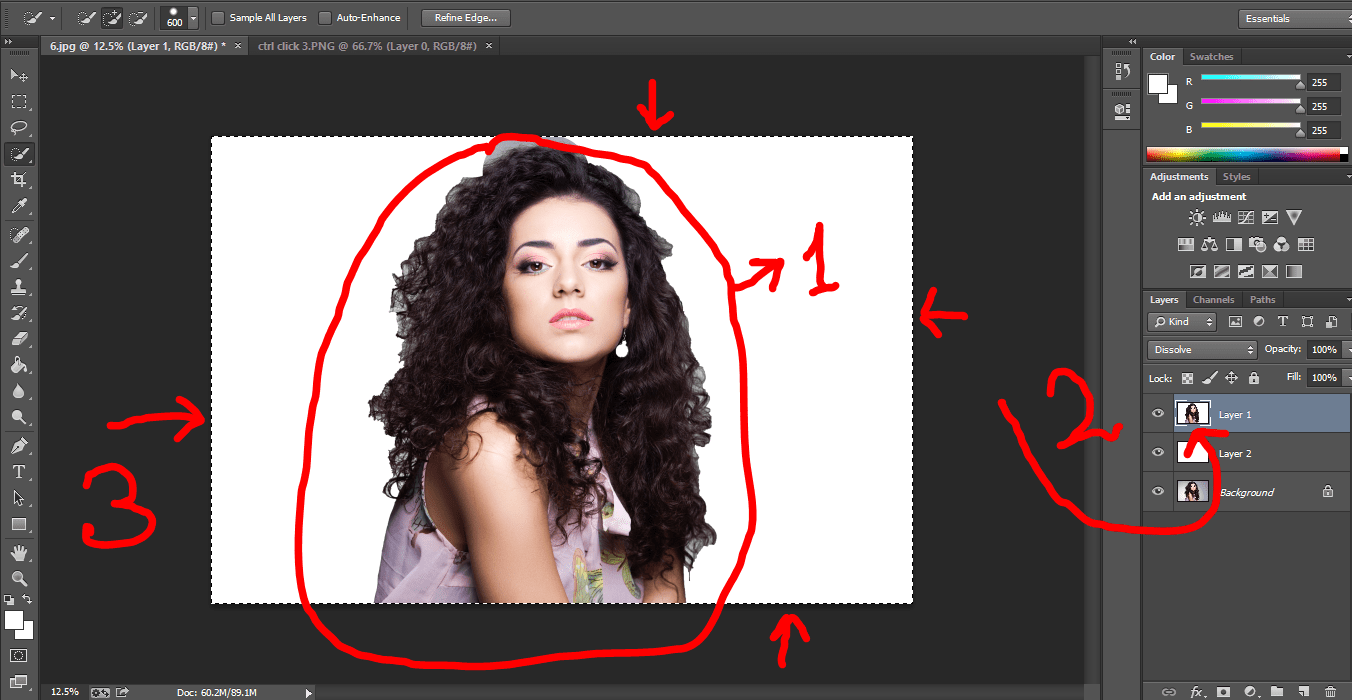
Task: Select the Zoom tool
Action: click(18, 578)
